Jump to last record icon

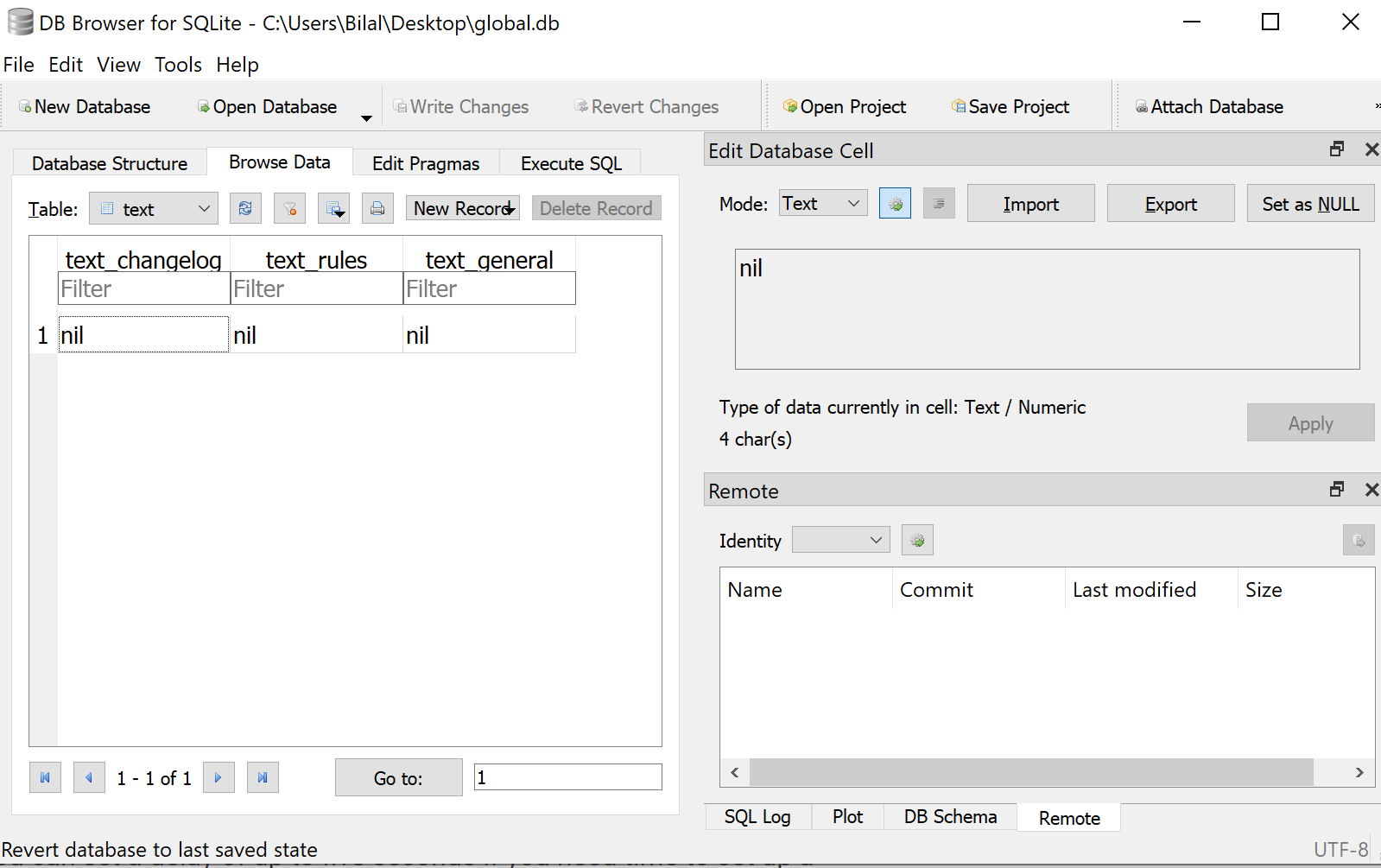263,777
